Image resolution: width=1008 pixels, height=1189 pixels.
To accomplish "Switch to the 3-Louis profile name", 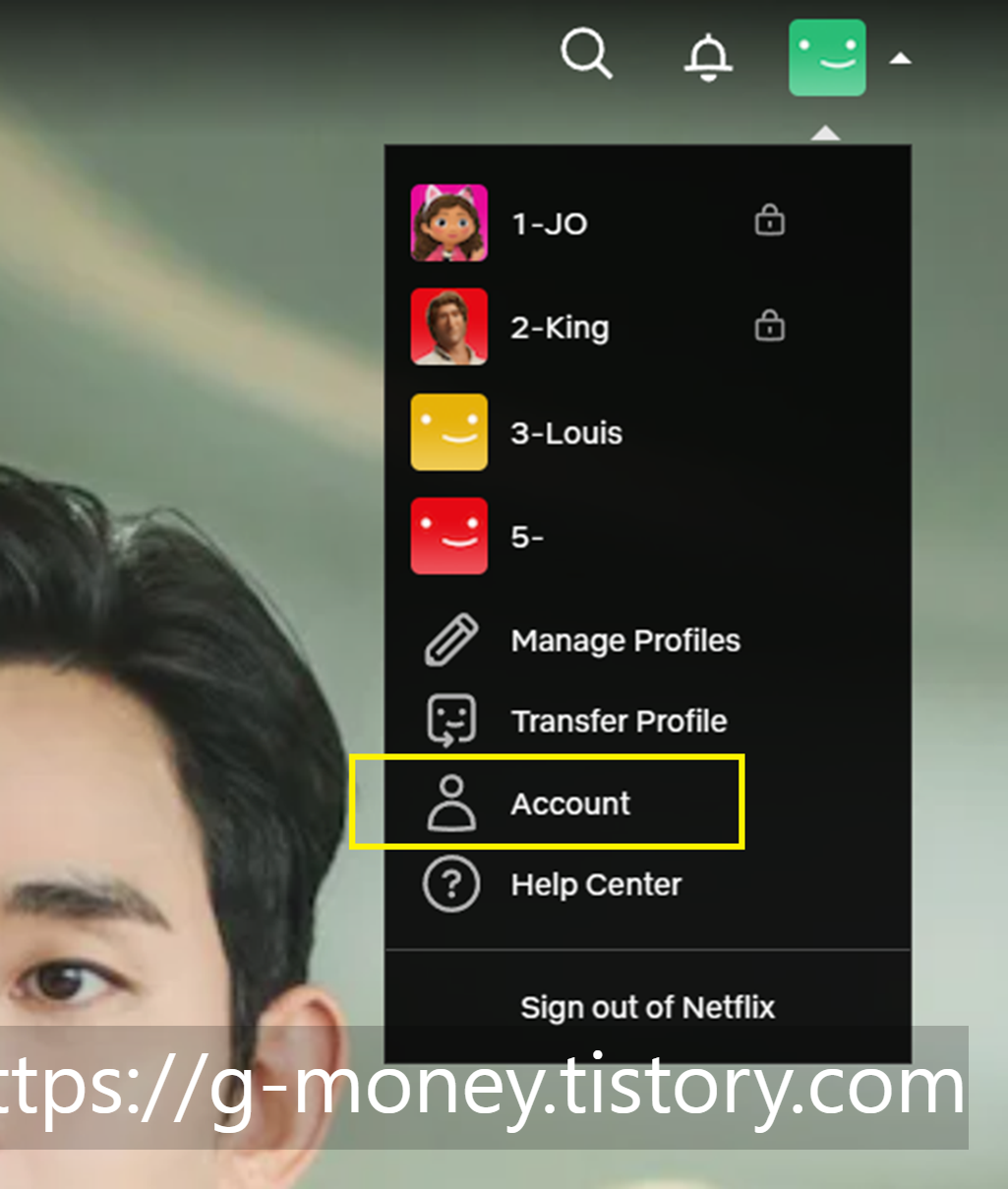I will [x=566, y=434].
